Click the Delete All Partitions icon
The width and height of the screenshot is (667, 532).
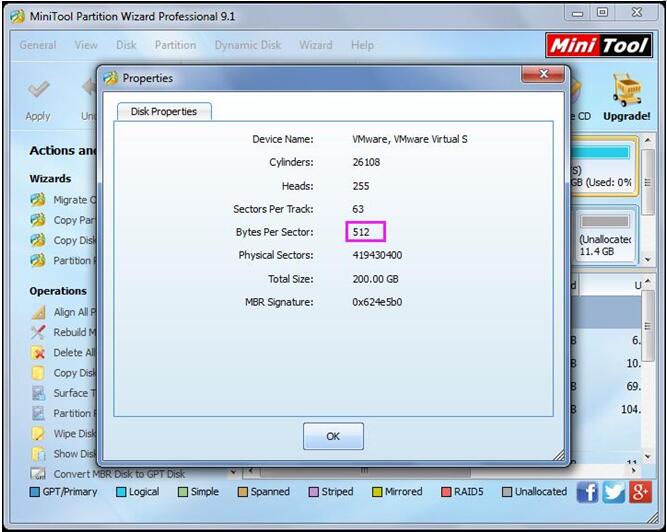38,353
